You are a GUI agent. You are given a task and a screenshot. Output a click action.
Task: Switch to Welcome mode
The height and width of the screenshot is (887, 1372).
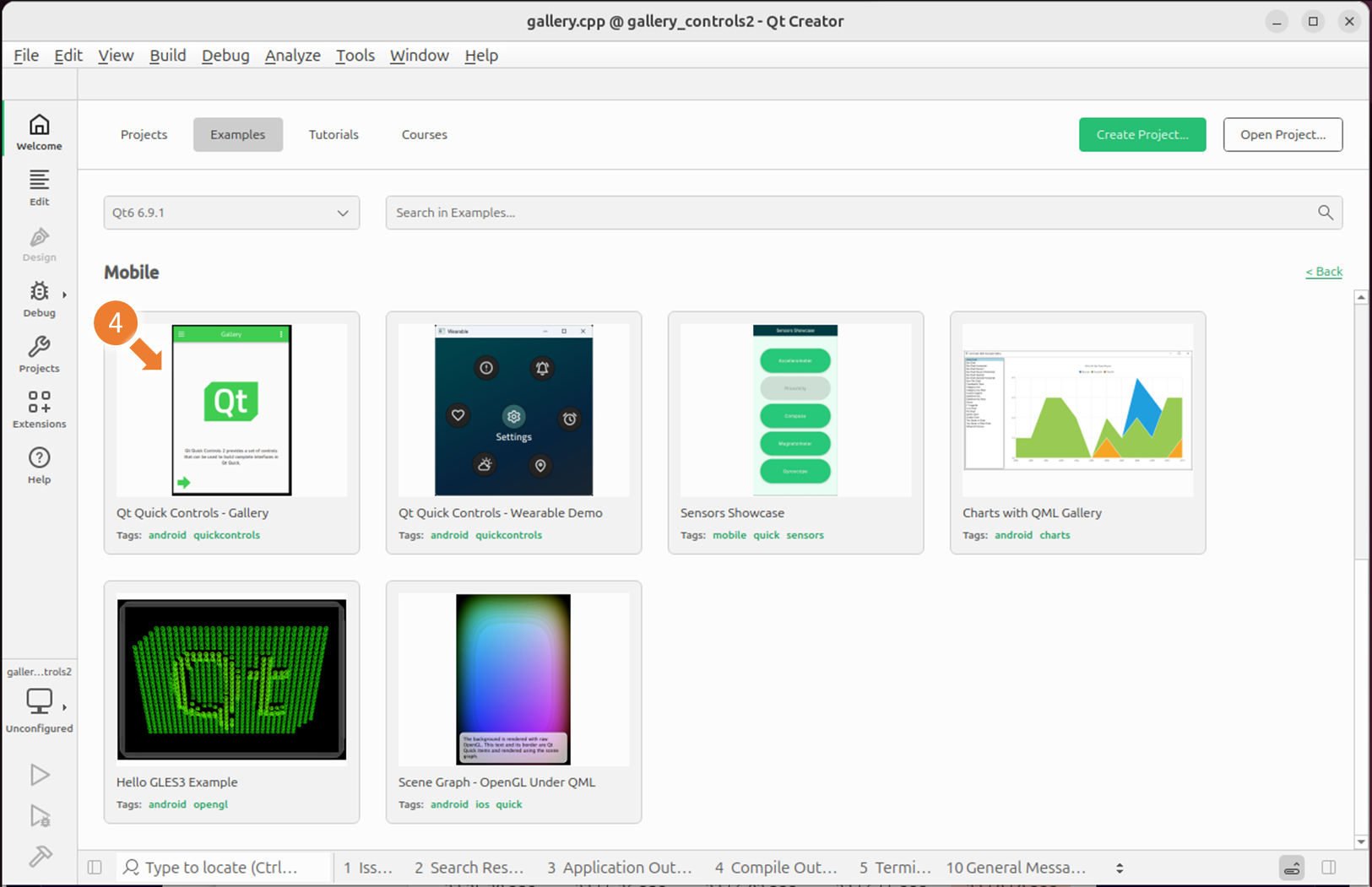click(x=39, y=132)
